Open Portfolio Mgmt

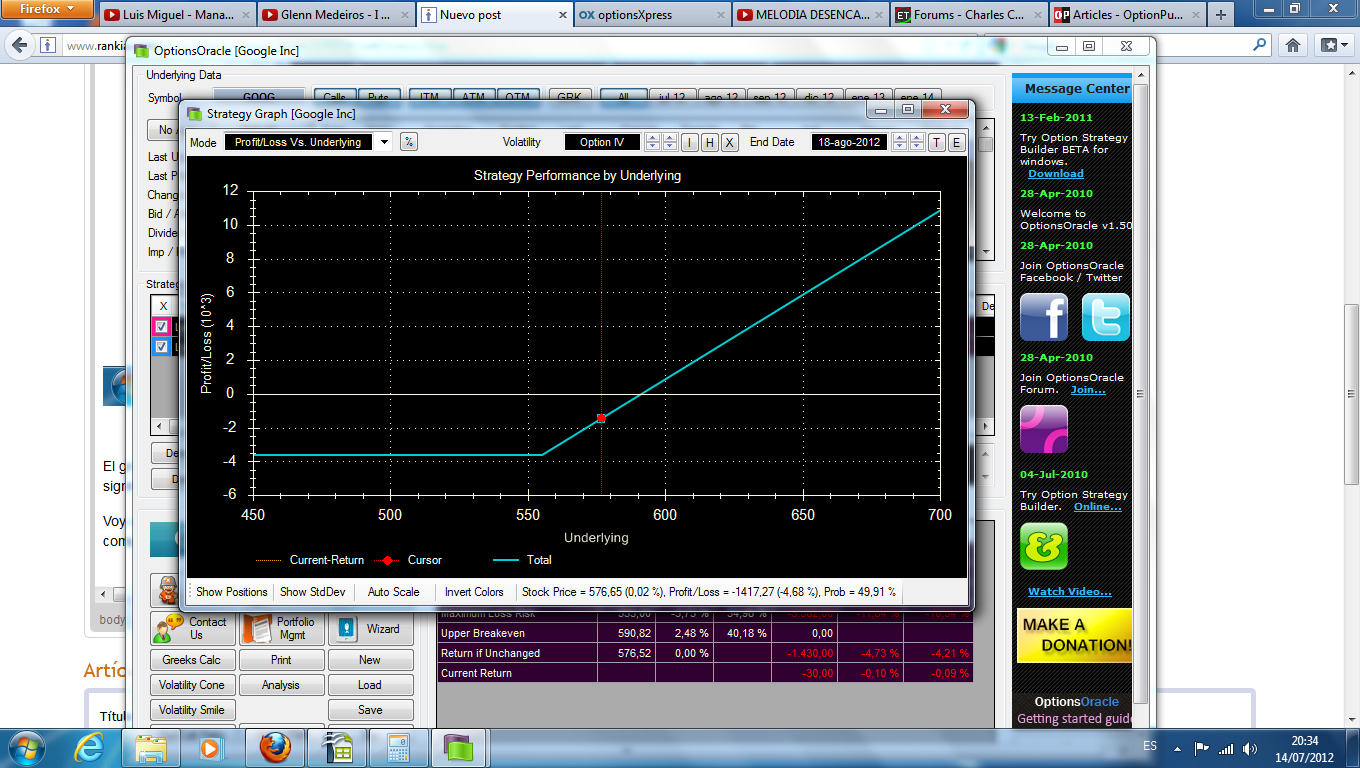tap(283, 628)
